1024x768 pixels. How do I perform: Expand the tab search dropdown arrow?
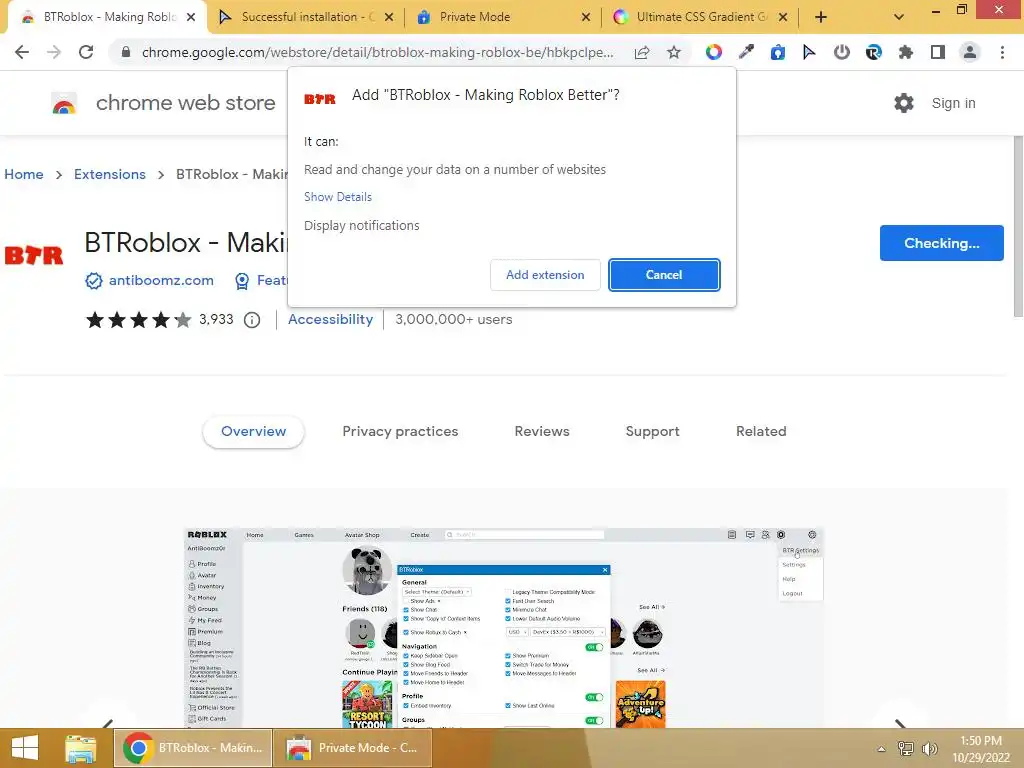point(899,17)
